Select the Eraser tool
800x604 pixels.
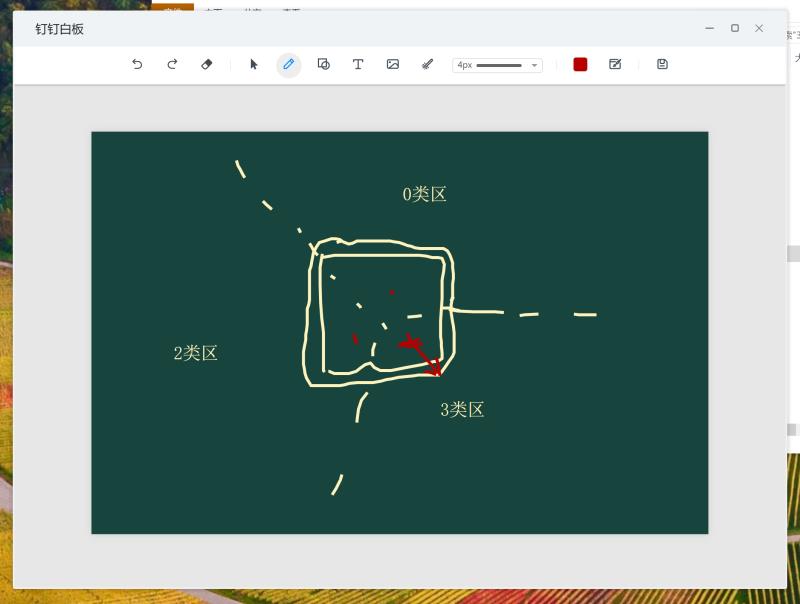pos(207,64)
